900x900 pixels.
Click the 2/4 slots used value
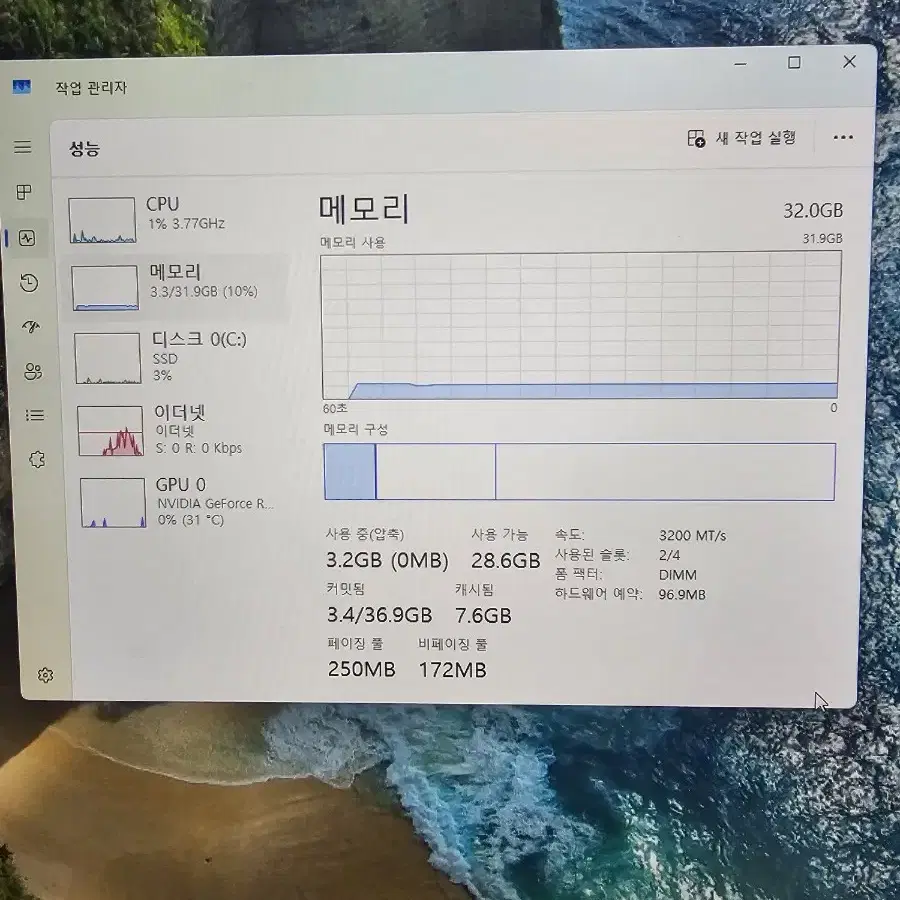coord(669,556)
